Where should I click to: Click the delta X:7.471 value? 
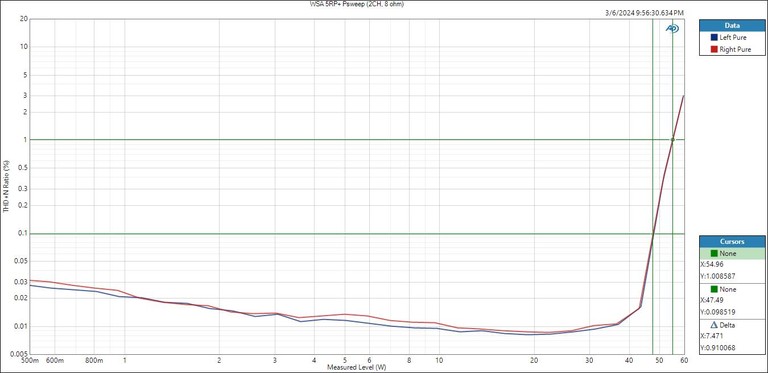711,336
